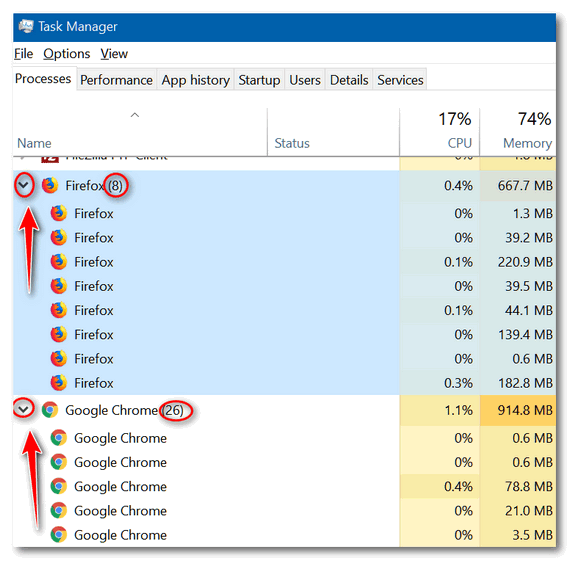
Task: Switch to the Startup tab
Action: (259, 80)
